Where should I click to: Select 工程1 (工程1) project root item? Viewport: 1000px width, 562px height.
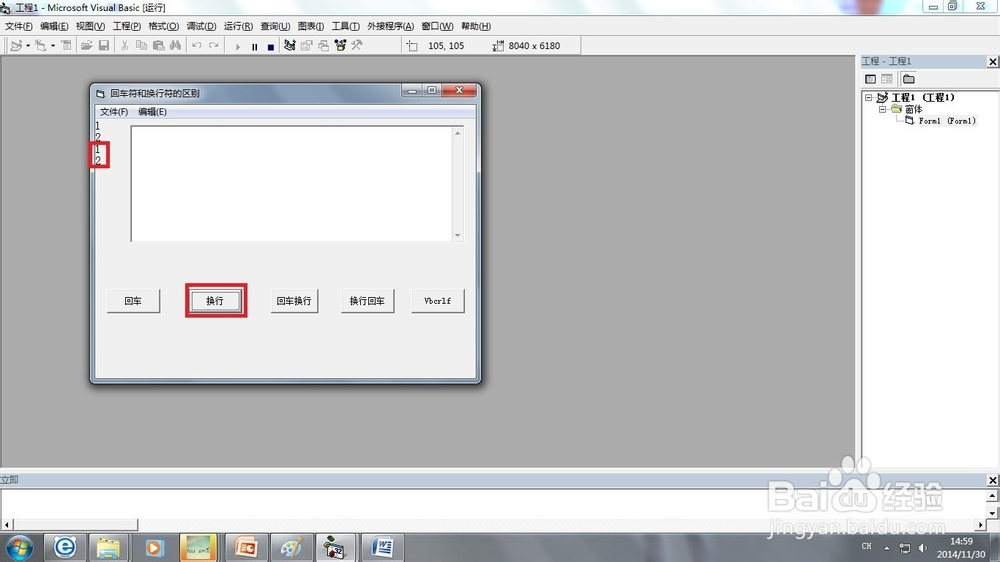[x=923, y=98]
